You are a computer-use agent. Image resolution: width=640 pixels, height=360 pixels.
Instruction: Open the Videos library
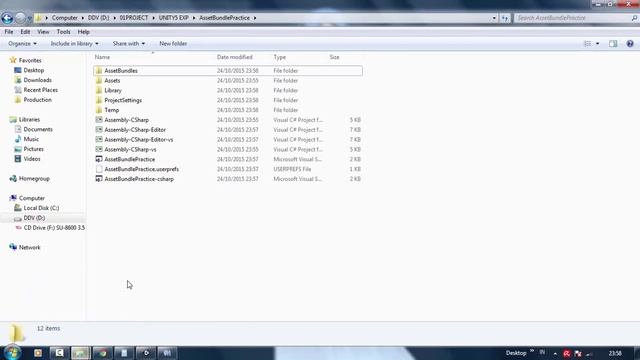32,159
